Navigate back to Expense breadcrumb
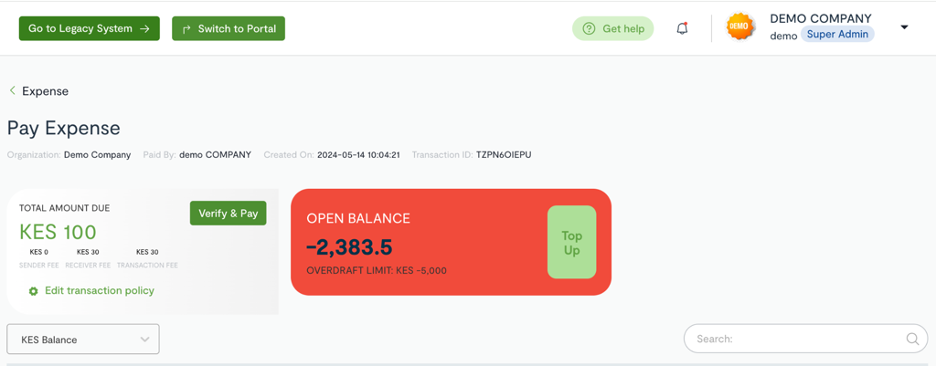The image size is (936, 366). (x=45, y=91)
